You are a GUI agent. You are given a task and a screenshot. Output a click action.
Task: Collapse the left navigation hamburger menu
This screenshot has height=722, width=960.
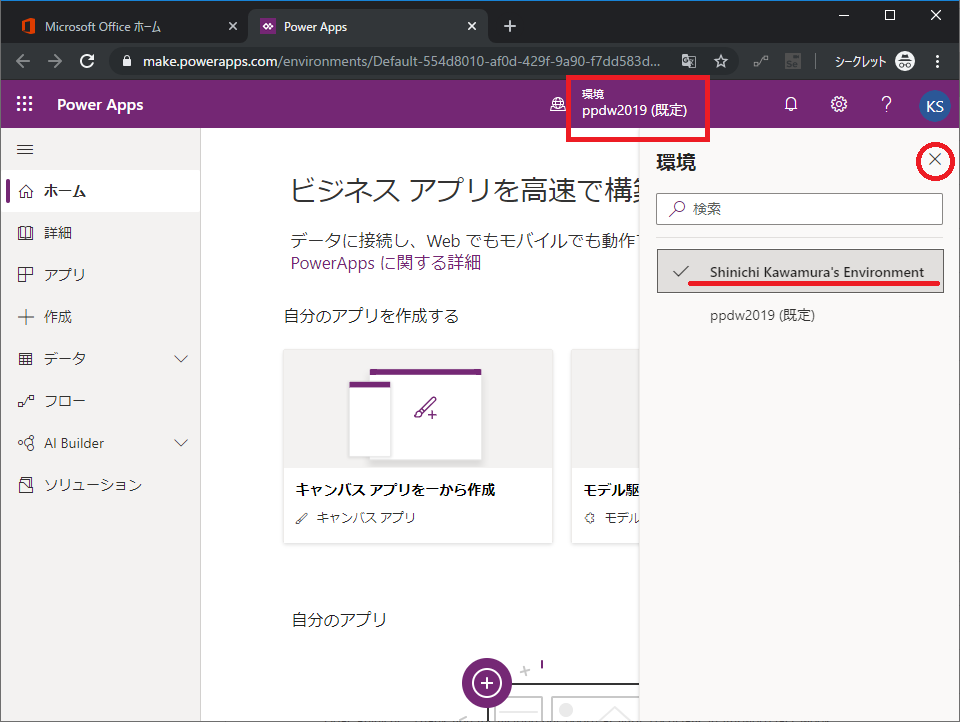[x=25, y=149]
